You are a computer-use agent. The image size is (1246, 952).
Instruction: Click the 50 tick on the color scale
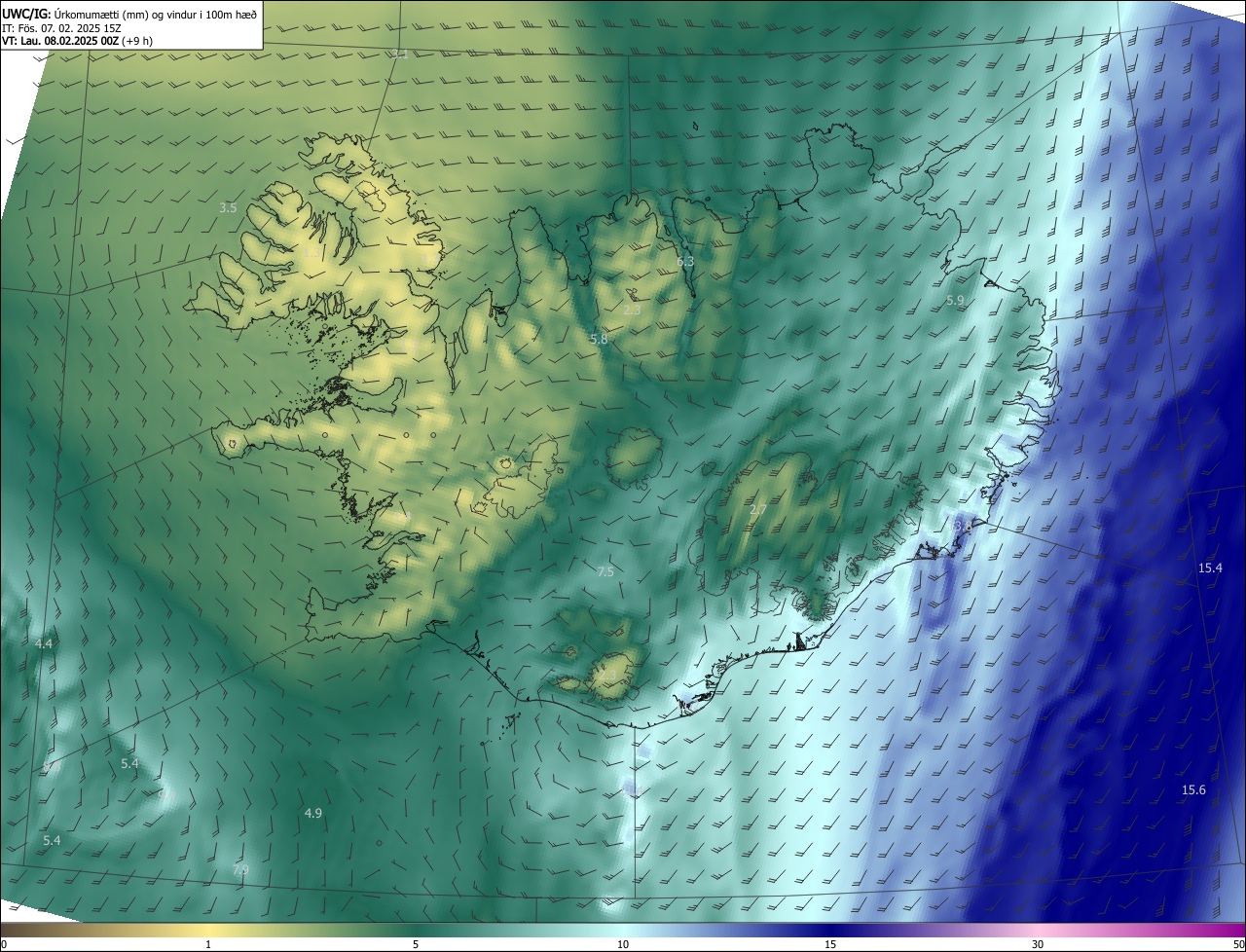tap(1238, 944)
